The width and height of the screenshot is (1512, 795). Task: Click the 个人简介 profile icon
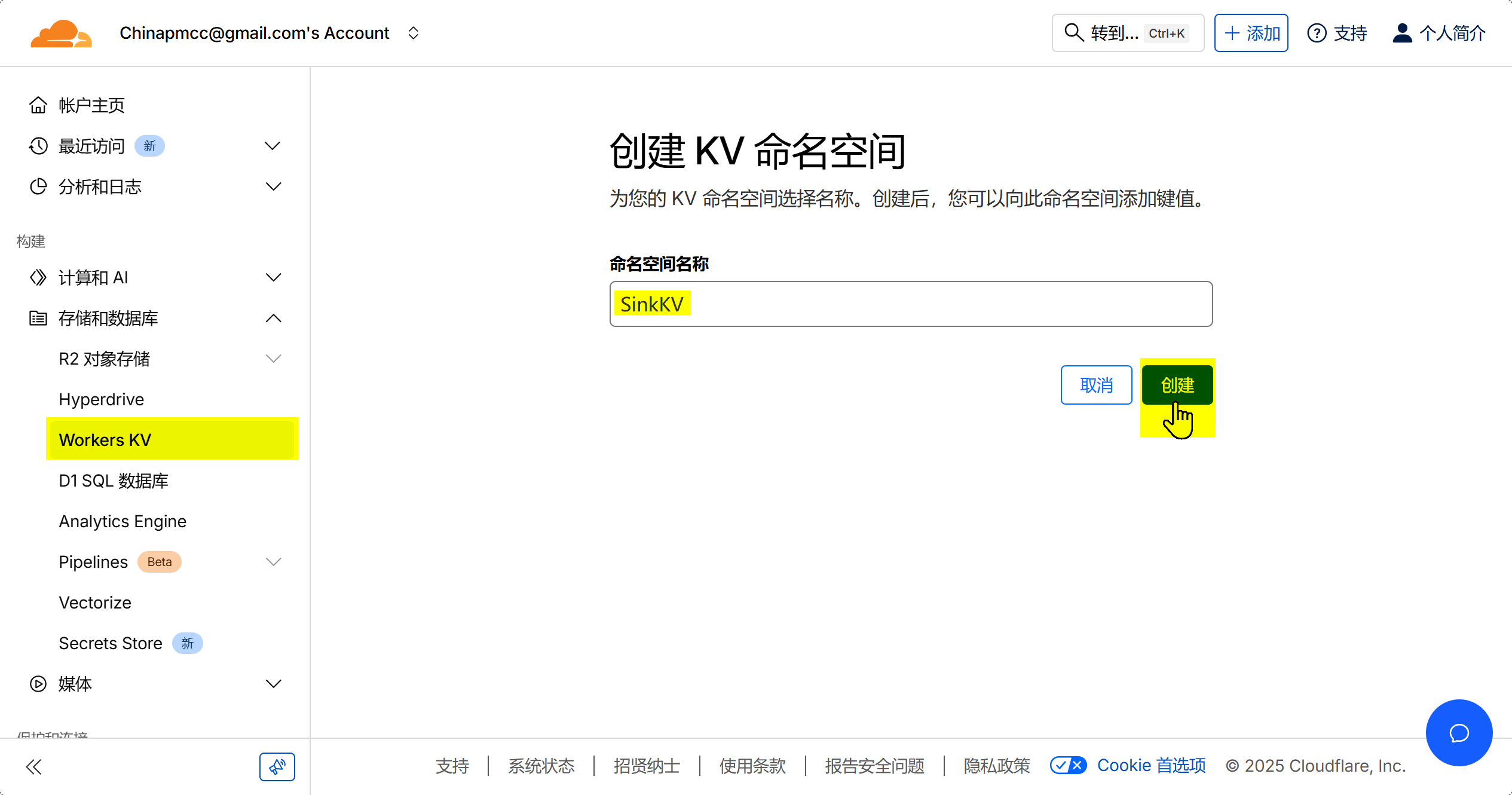click(1402, 33)
